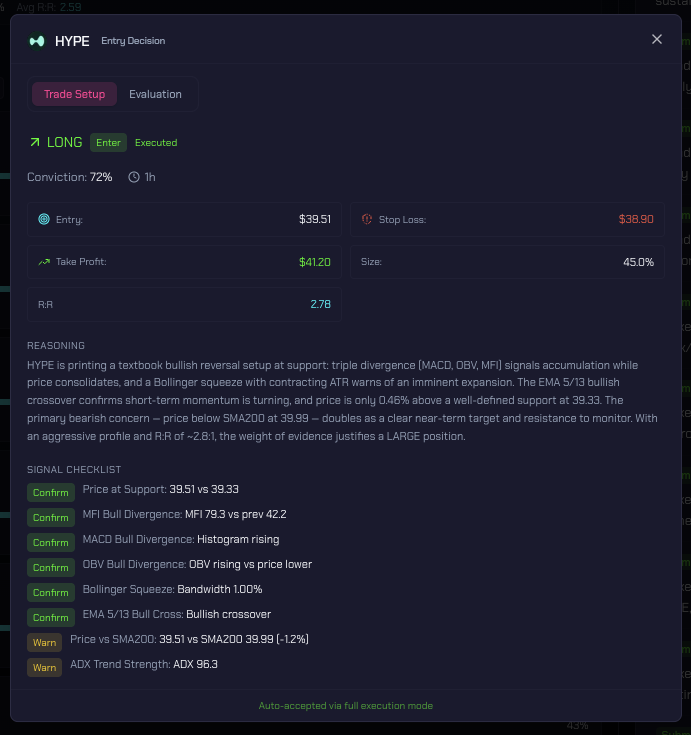This screenshot has height=735, width=691.
Task: Click the Stop Loss value $38.90
Action: coord(636,219)
